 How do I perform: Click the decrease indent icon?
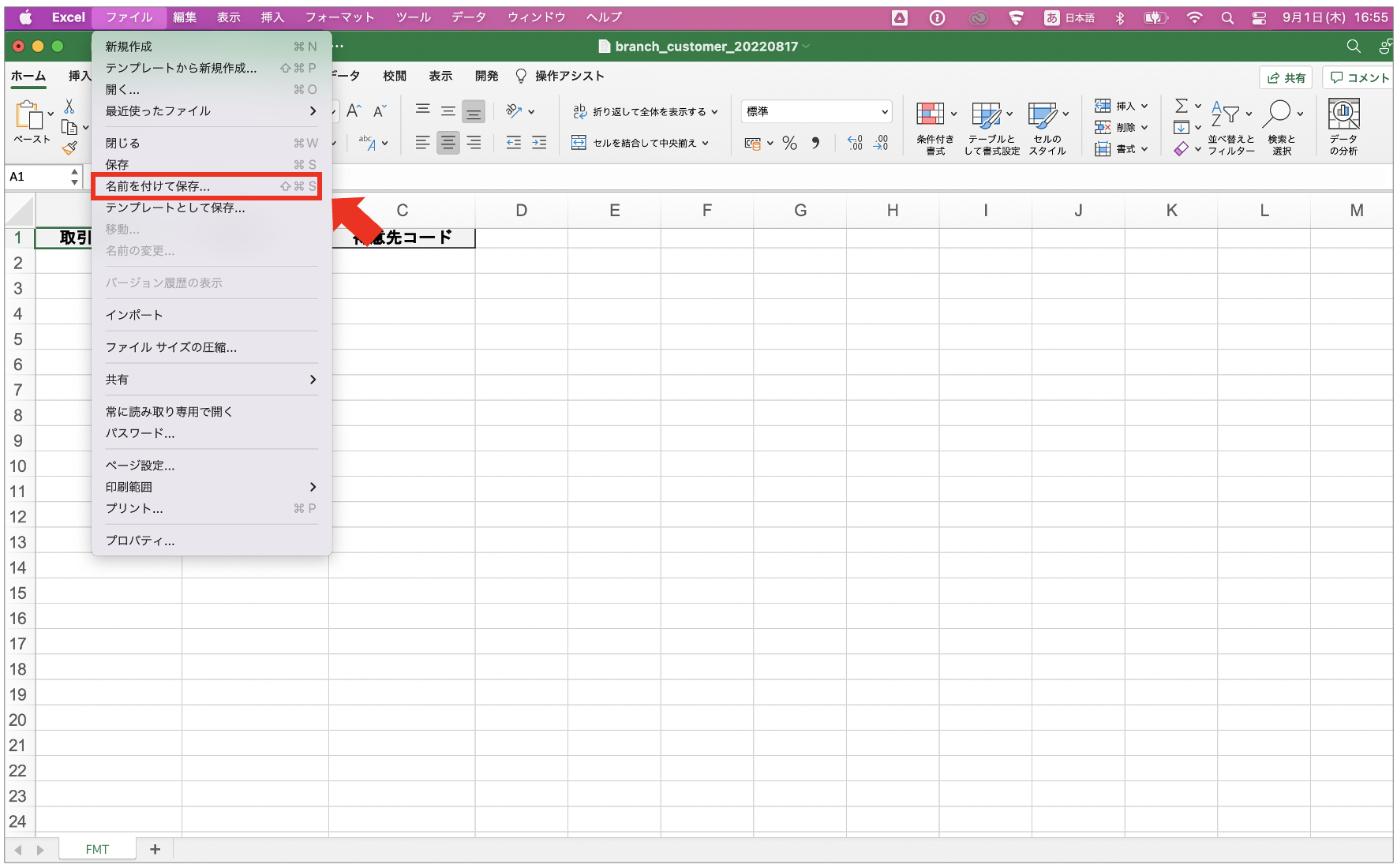514,143
